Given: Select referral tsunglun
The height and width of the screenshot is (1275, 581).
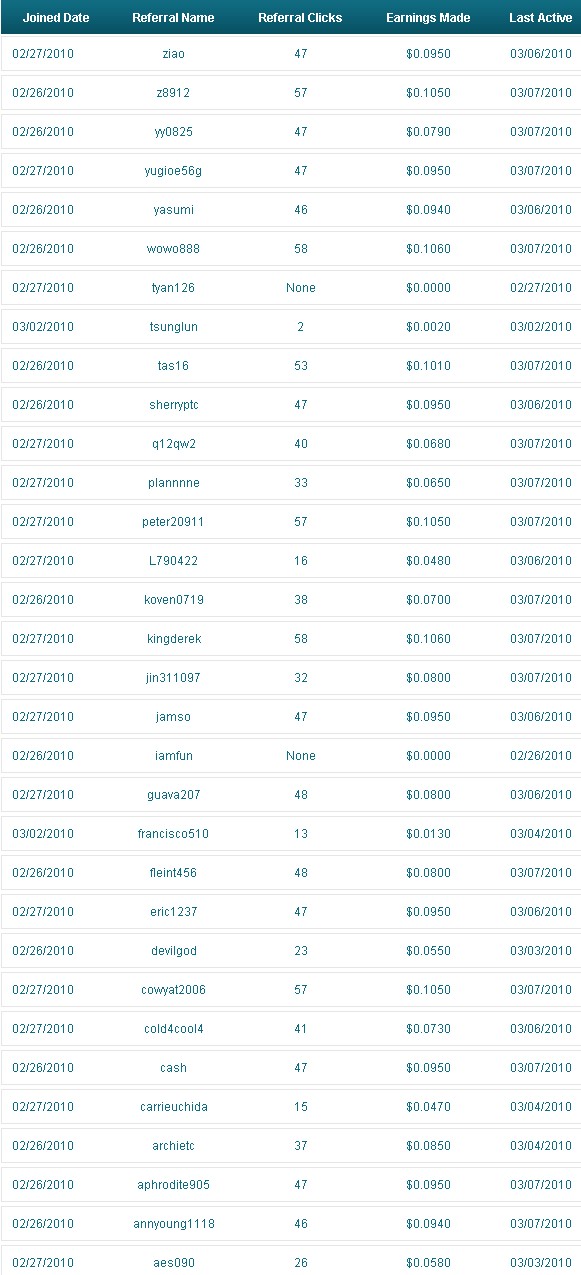Looking at the screenshot, I should [x=173, y=327].
